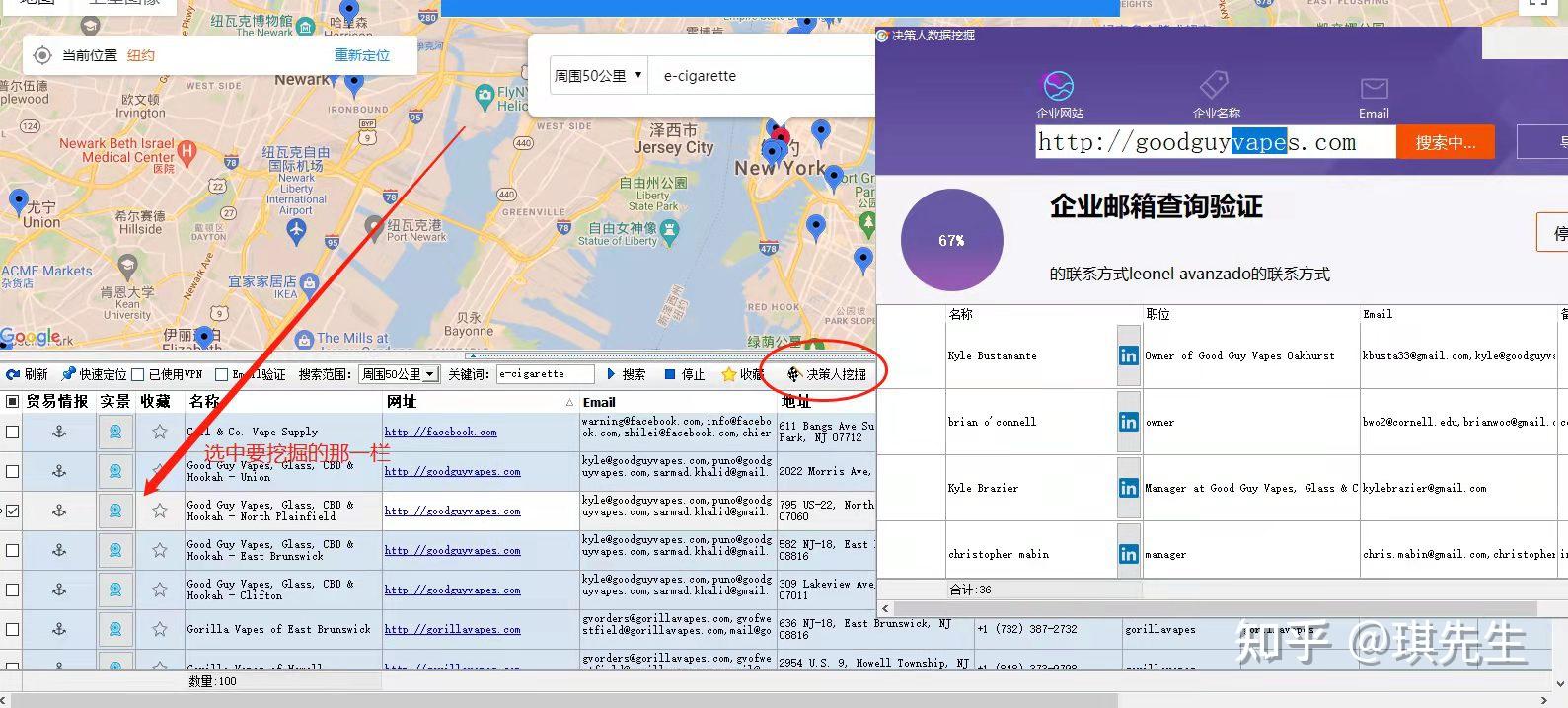Open trade intelligence anchor for Vape Supply row
Screen dimensions: 1568x708
click(x=59, y=432)
